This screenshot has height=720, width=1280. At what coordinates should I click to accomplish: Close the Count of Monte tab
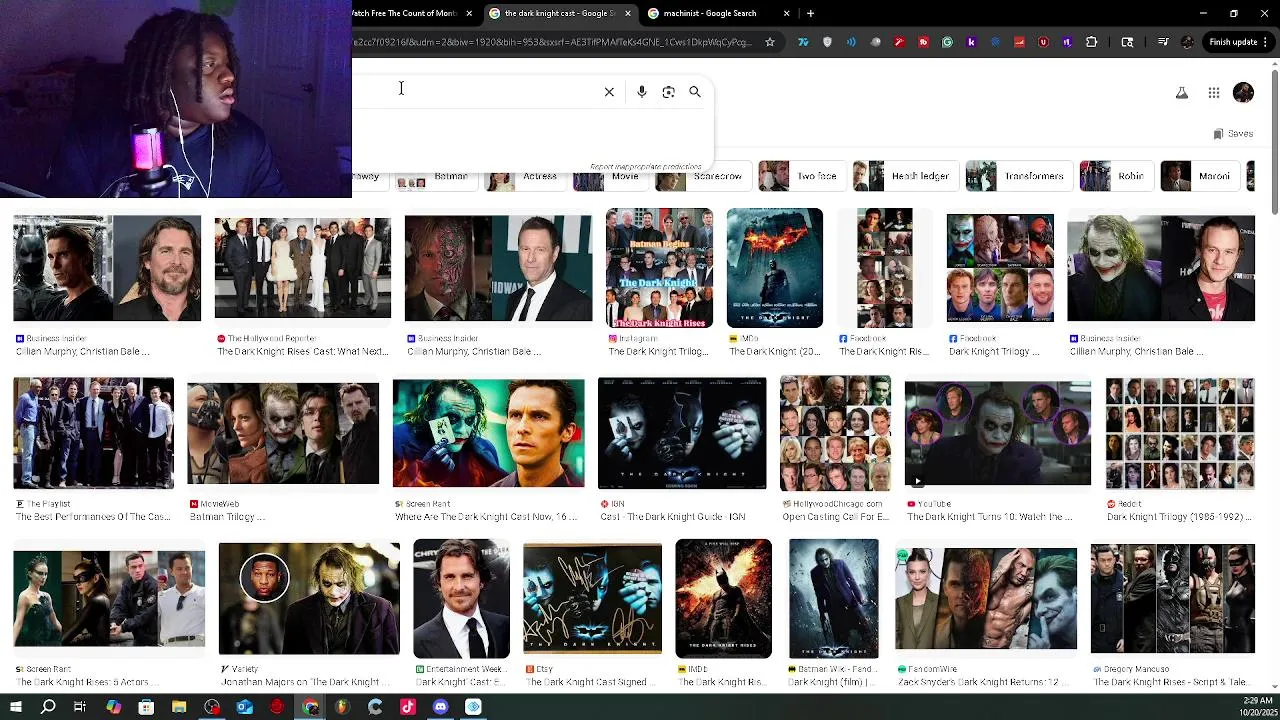(469, 13)
